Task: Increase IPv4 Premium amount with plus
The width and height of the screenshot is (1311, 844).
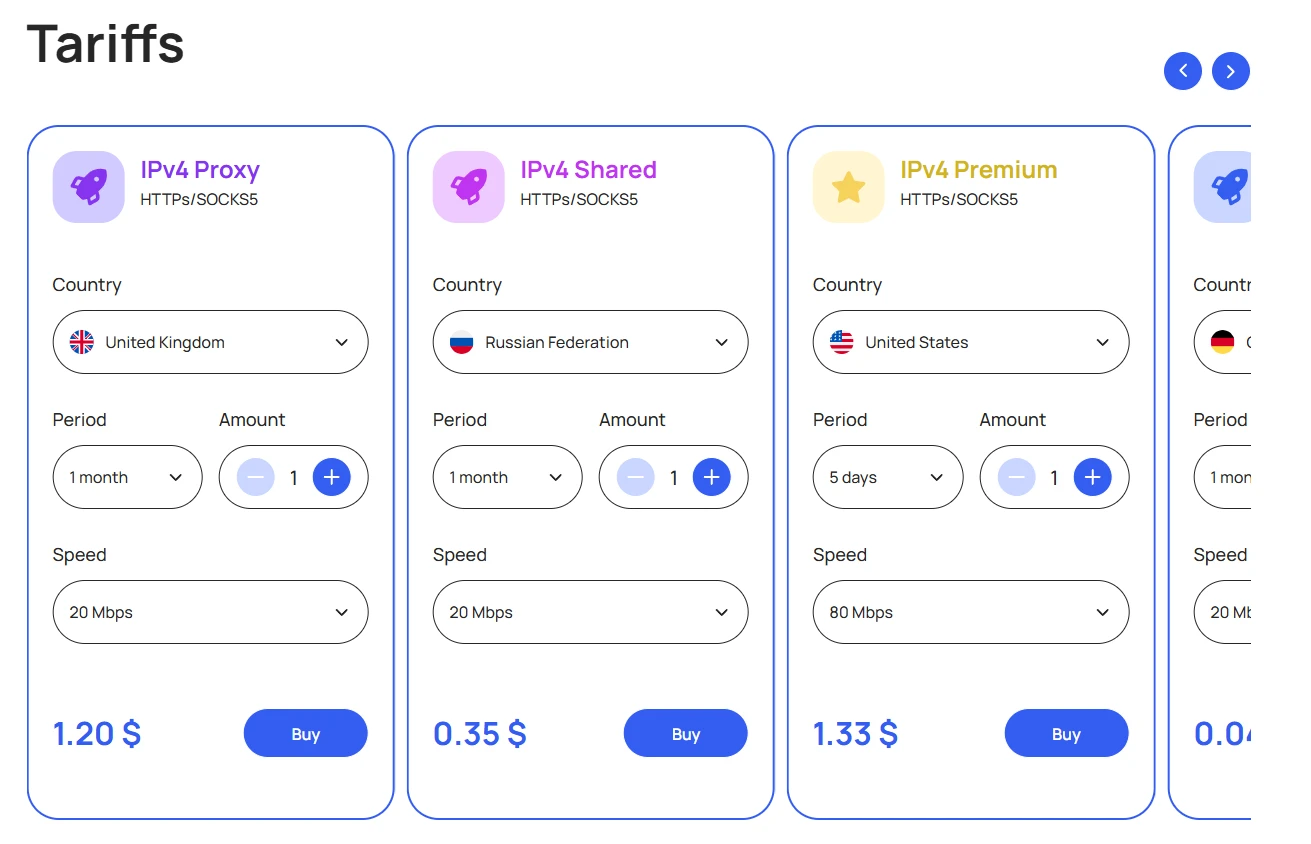Action: click(1092, 477)
